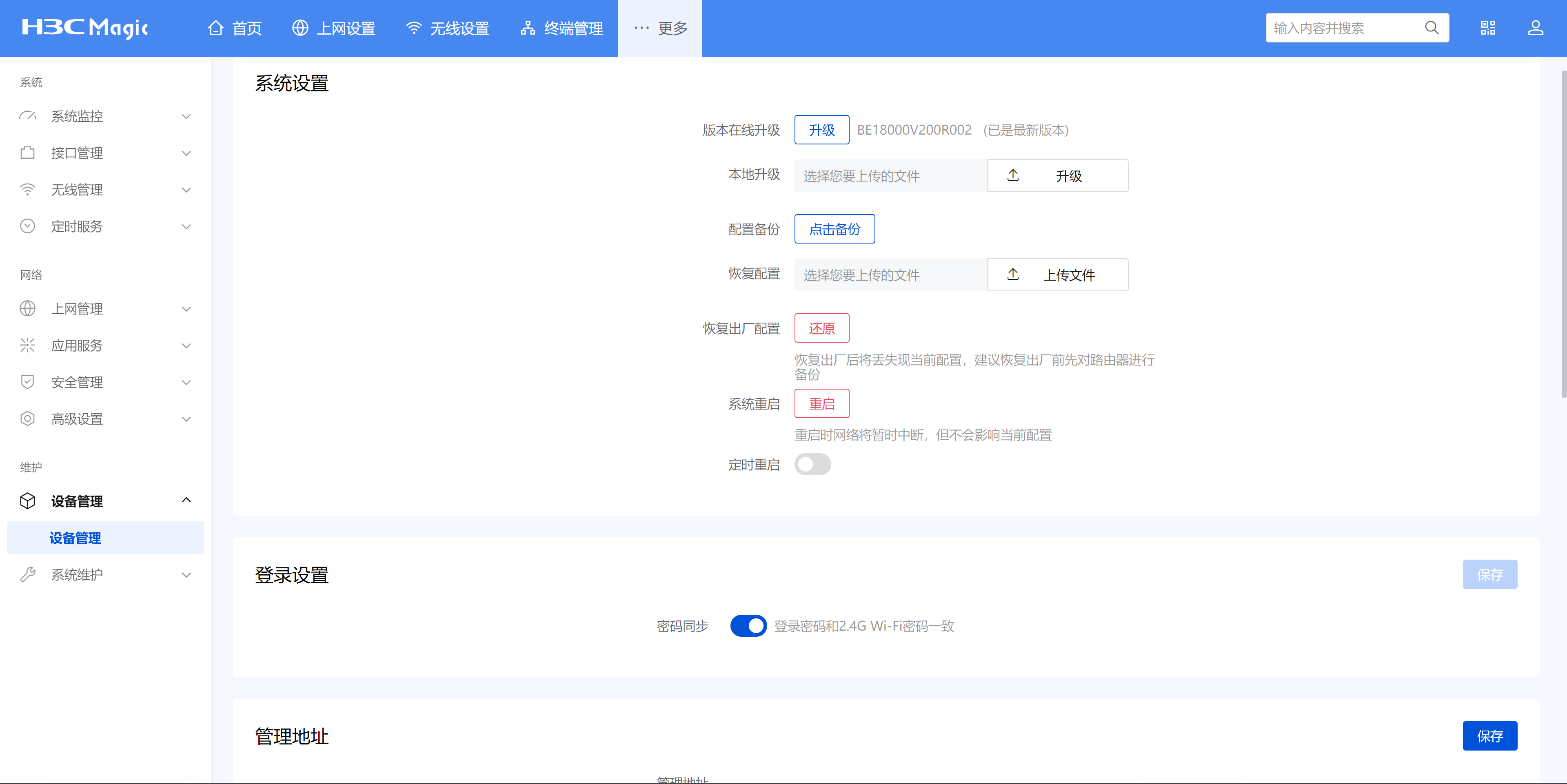Click 保存 in 登录设置 section
1567x784 pixels.
1490,574
